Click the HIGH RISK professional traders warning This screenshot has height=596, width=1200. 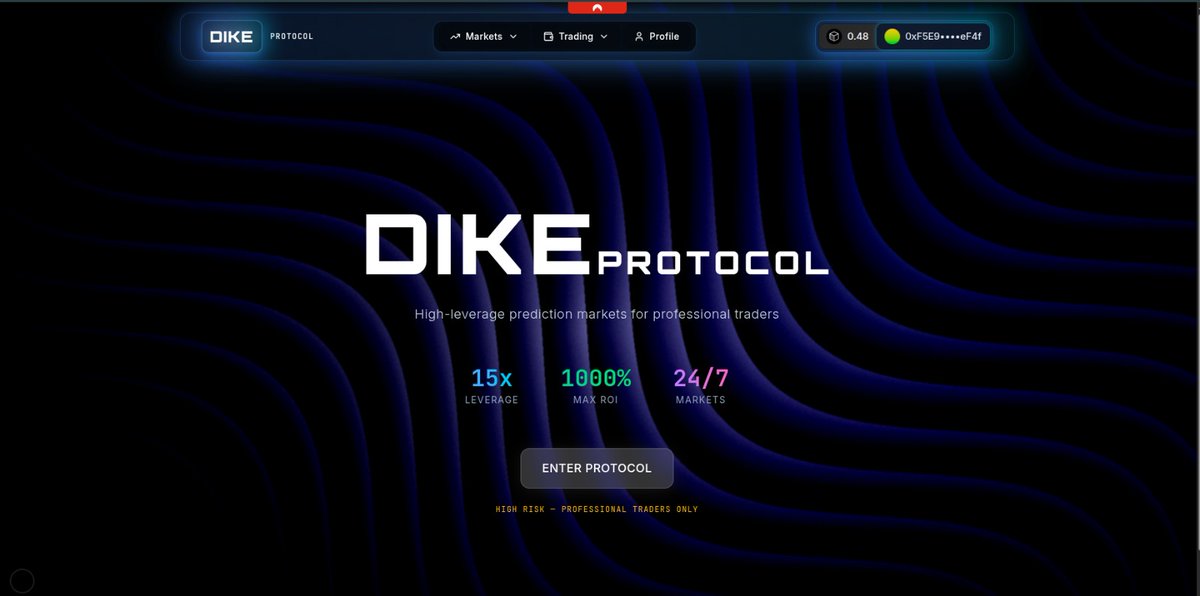[x=597, y=509]
